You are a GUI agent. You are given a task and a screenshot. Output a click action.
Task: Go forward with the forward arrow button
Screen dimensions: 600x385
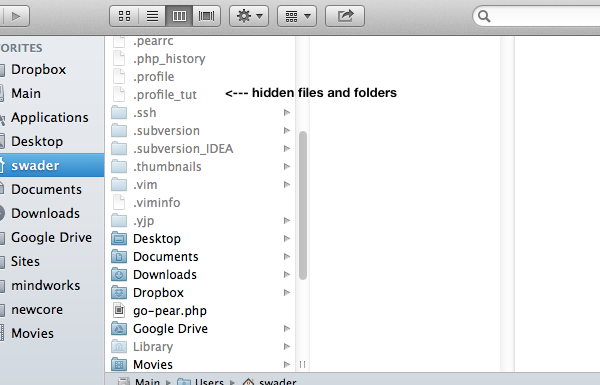(15, 16)
